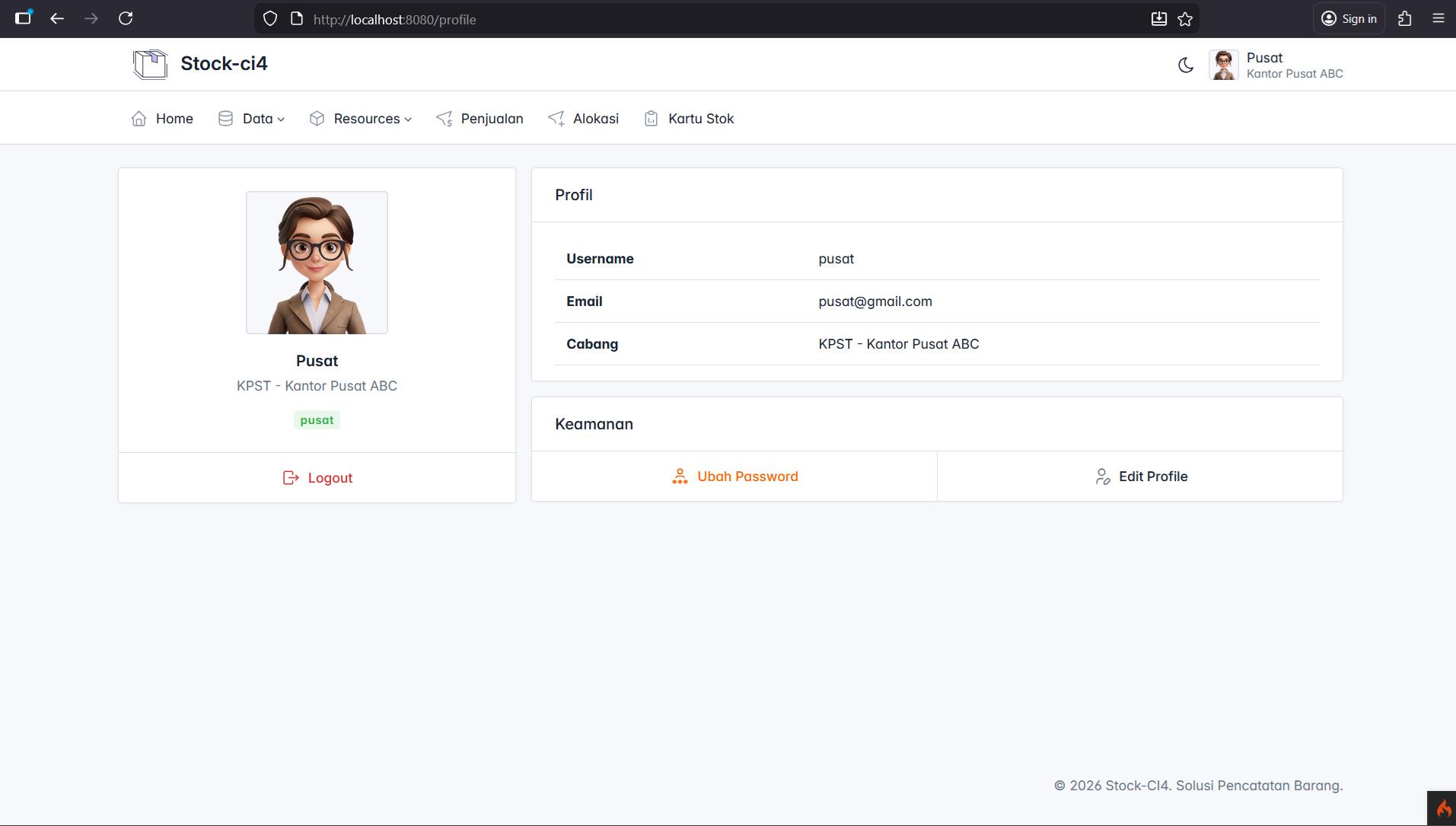Expand the Data dropdown chevron

[x=281, y=120]
